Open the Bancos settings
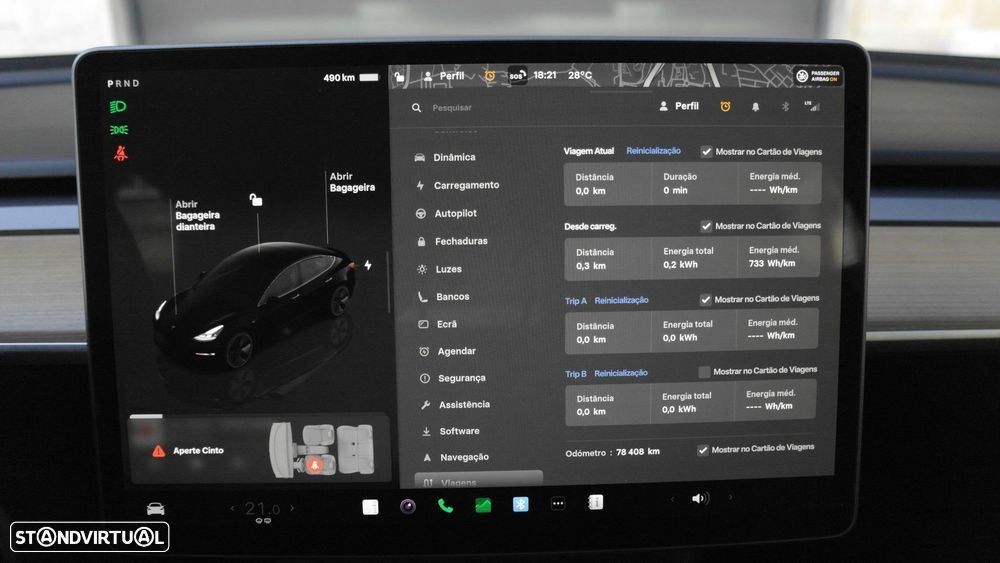The image size is (1000, 563). click(x=444, y=296)
